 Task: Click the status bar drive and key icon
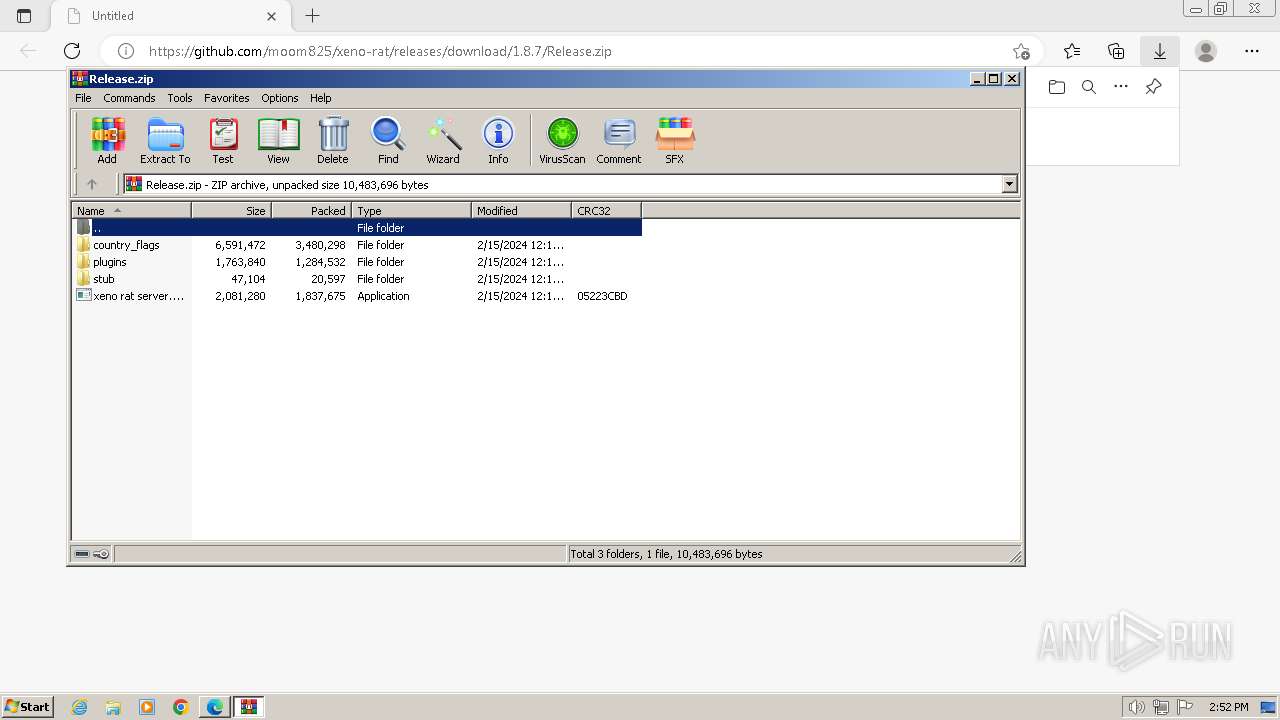(92, 554)
